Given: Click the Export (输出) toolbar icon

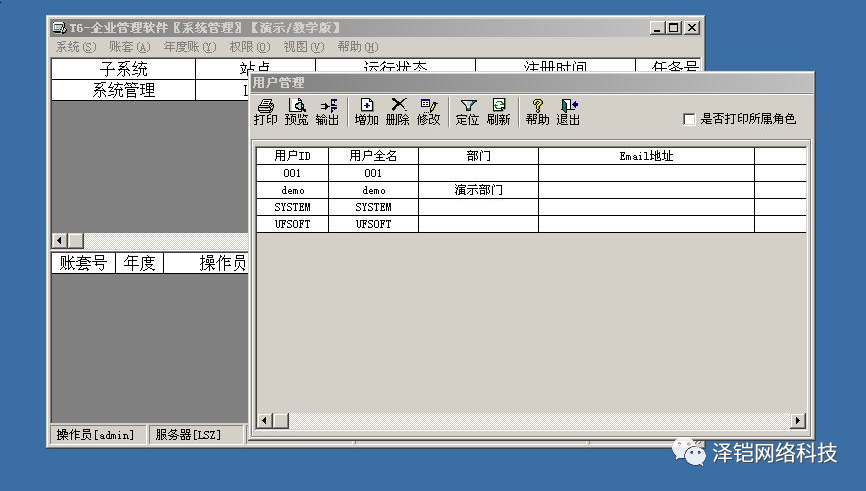Looking at the screenshot, I should pyautogui.click(x=327, y=111).
